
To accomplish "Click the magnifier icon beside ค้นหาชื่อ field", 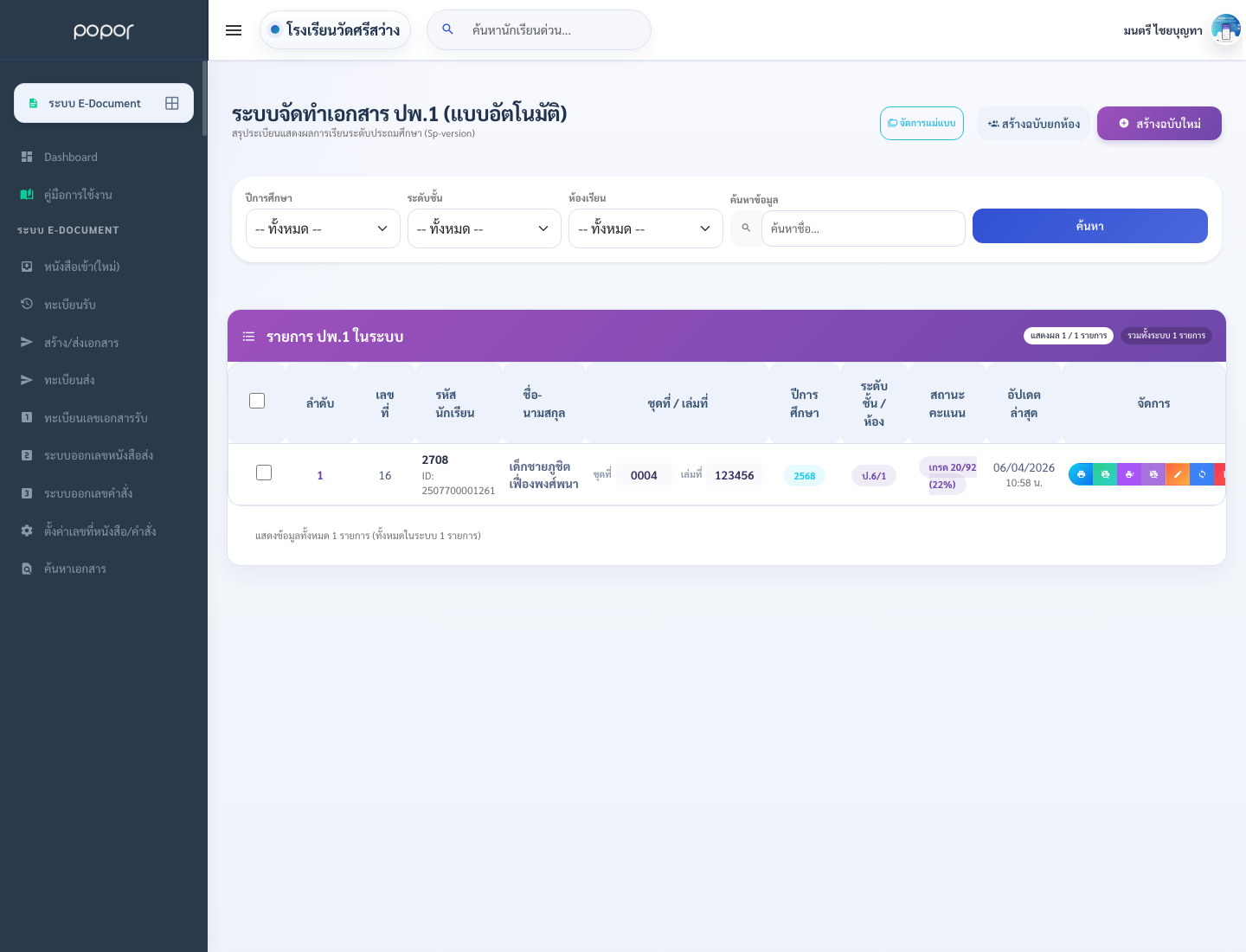I will [746, 228].
